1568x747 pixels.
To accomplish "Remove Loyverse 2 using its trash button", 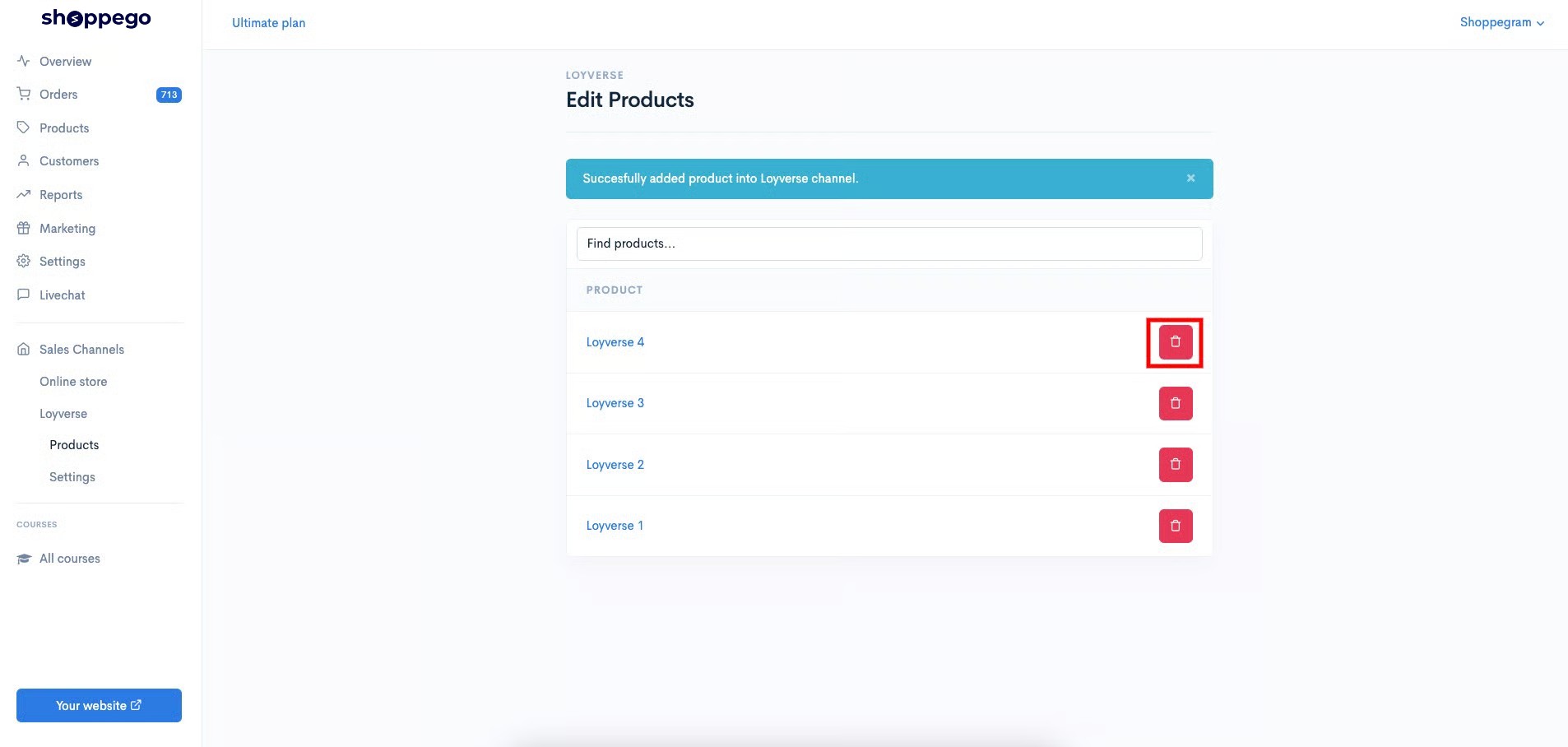I will coord(1175,465).
